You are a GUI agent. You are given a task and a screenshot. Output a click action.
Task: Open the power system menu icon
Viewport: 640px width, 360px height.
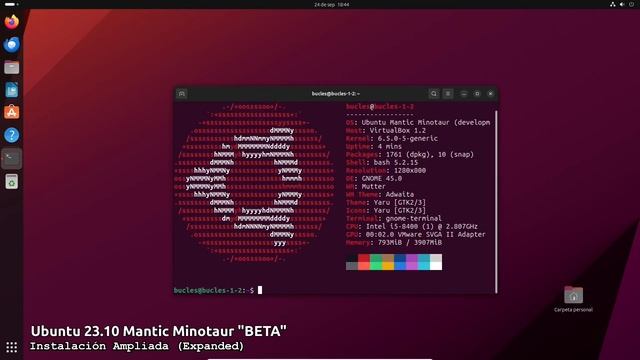tap(631, 4)
